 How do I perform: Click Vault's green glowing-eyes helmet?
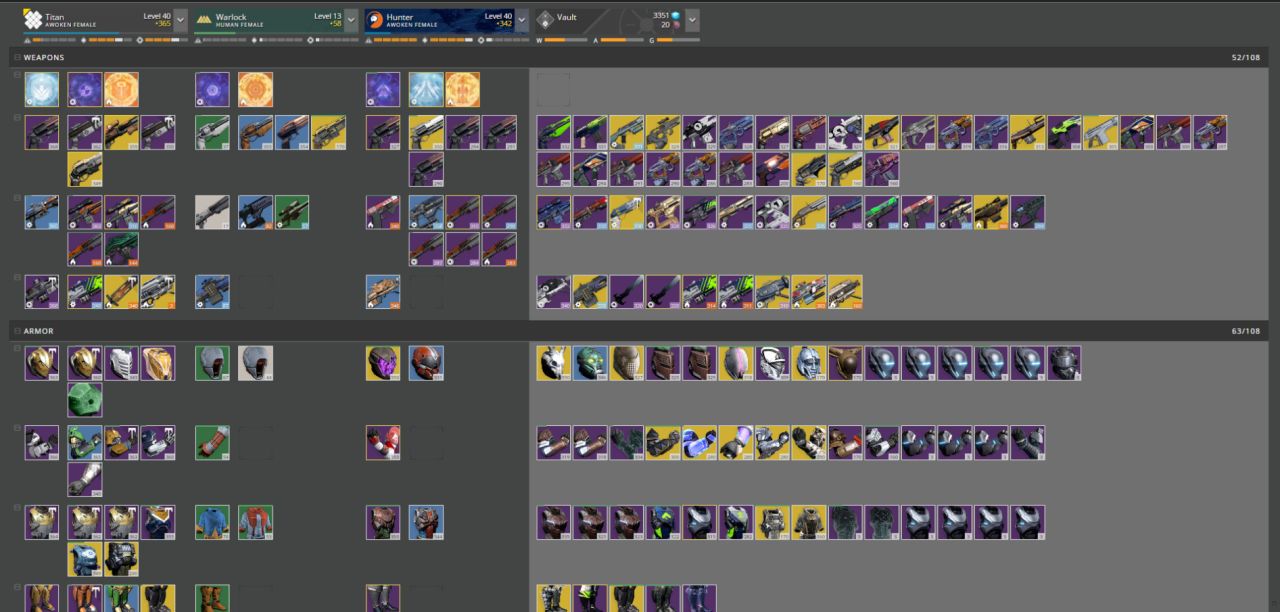point(590,363)
